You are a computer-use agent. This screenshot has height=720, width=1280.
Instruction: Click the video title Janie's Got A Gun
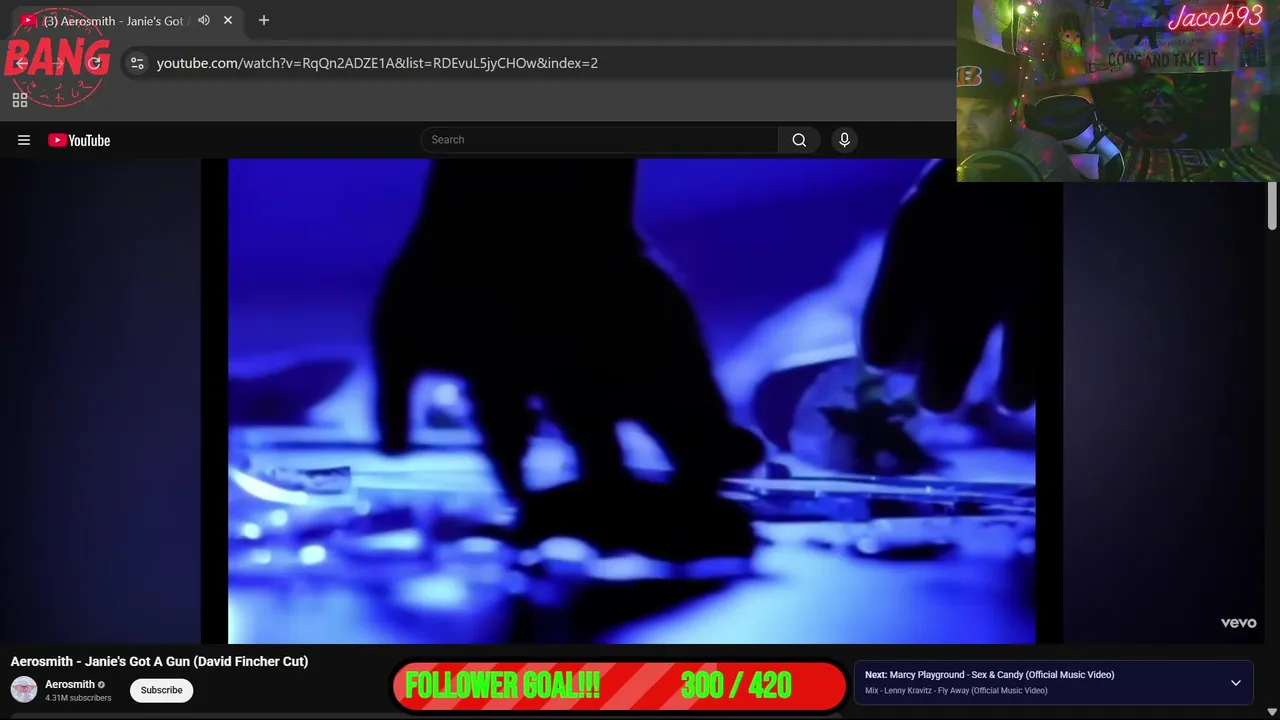(159, 661)
